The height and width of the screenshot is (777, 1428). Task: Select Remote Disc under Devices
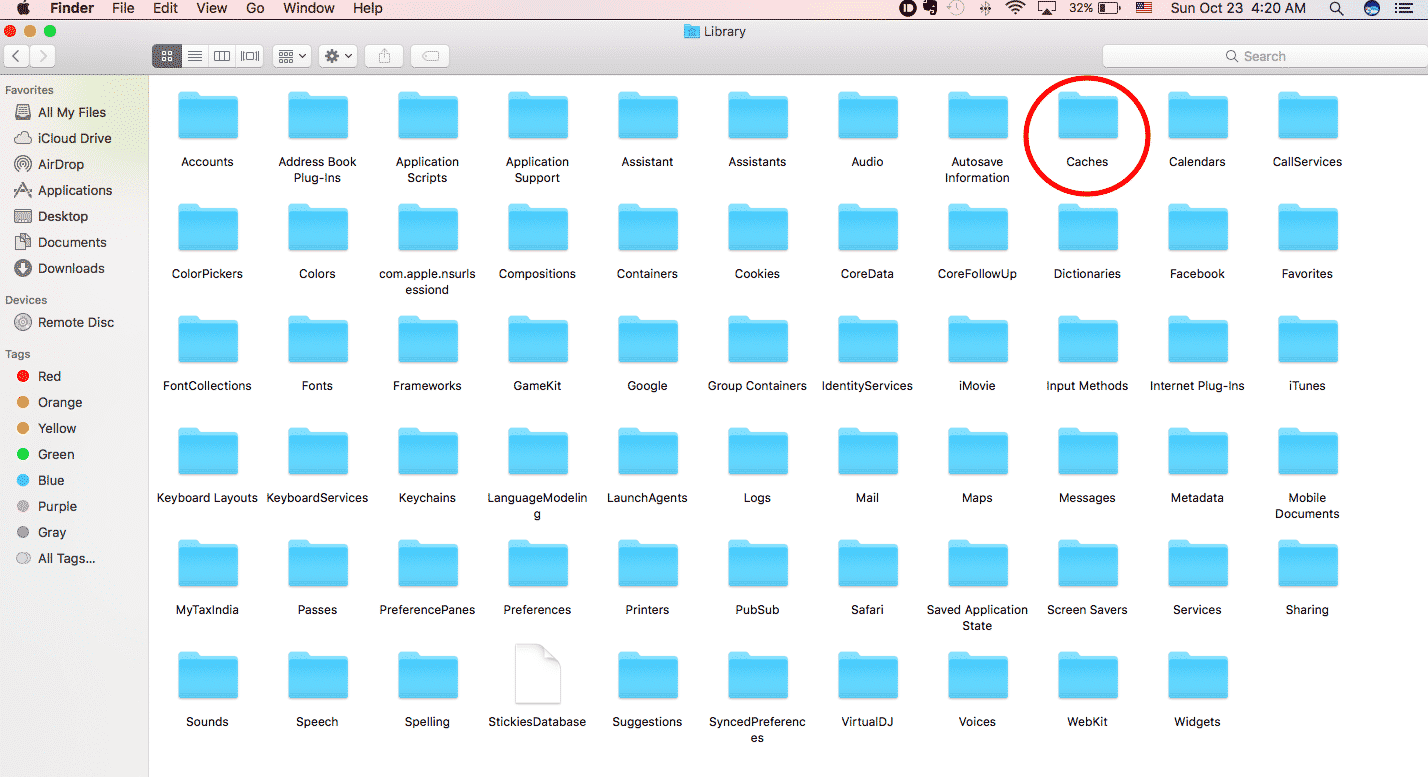tap(74, 322)
